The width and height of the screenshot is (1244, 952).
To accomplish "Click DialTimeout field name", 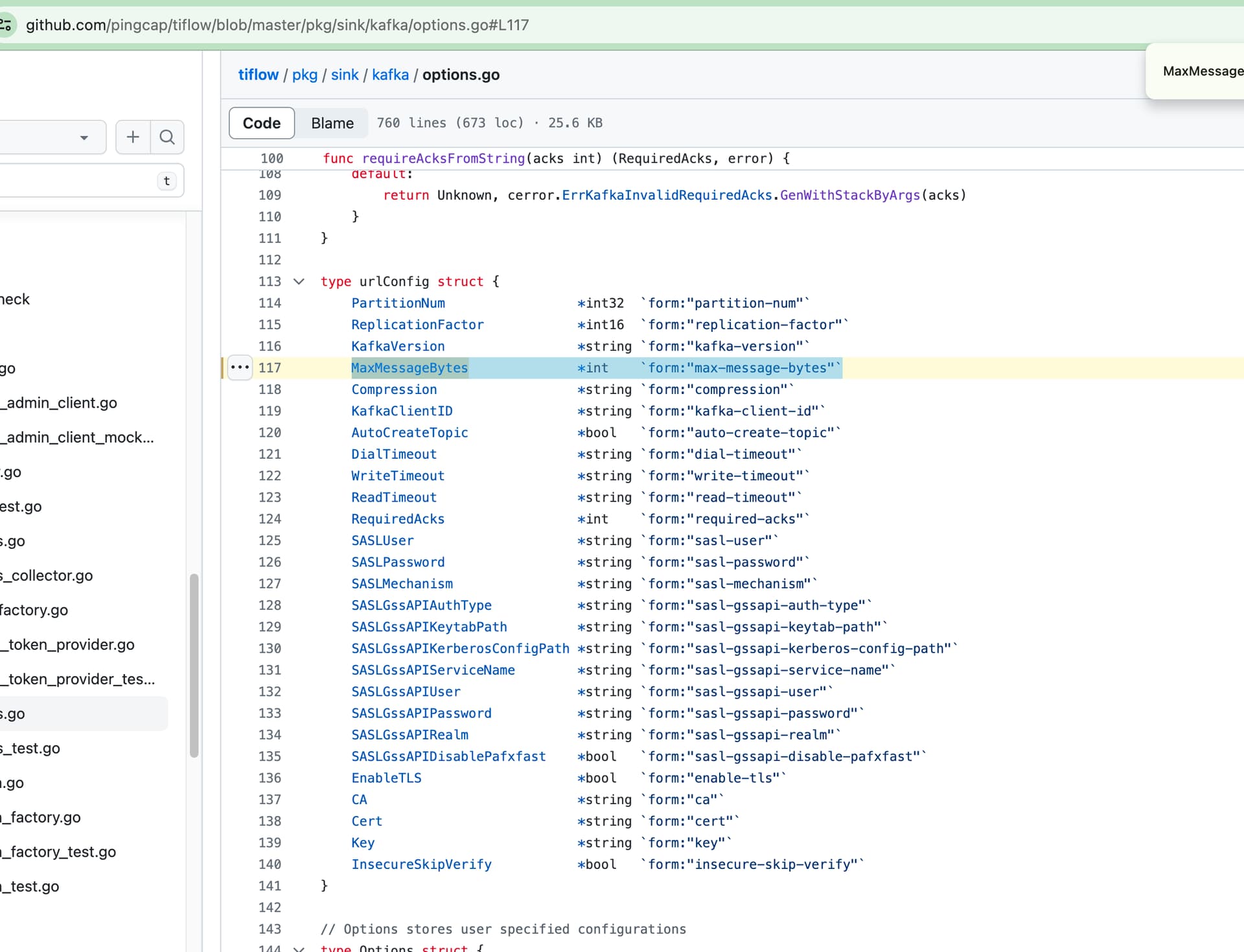I will tap(394, 454).
